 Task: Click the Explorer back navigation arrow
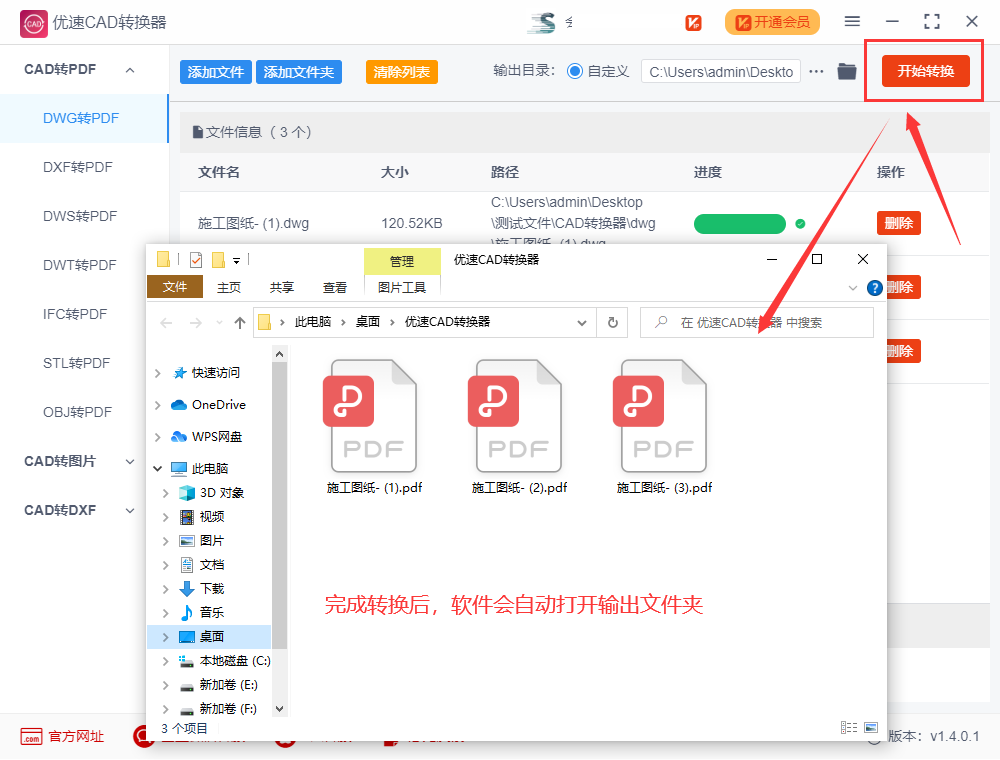click(x=166, y=323)
